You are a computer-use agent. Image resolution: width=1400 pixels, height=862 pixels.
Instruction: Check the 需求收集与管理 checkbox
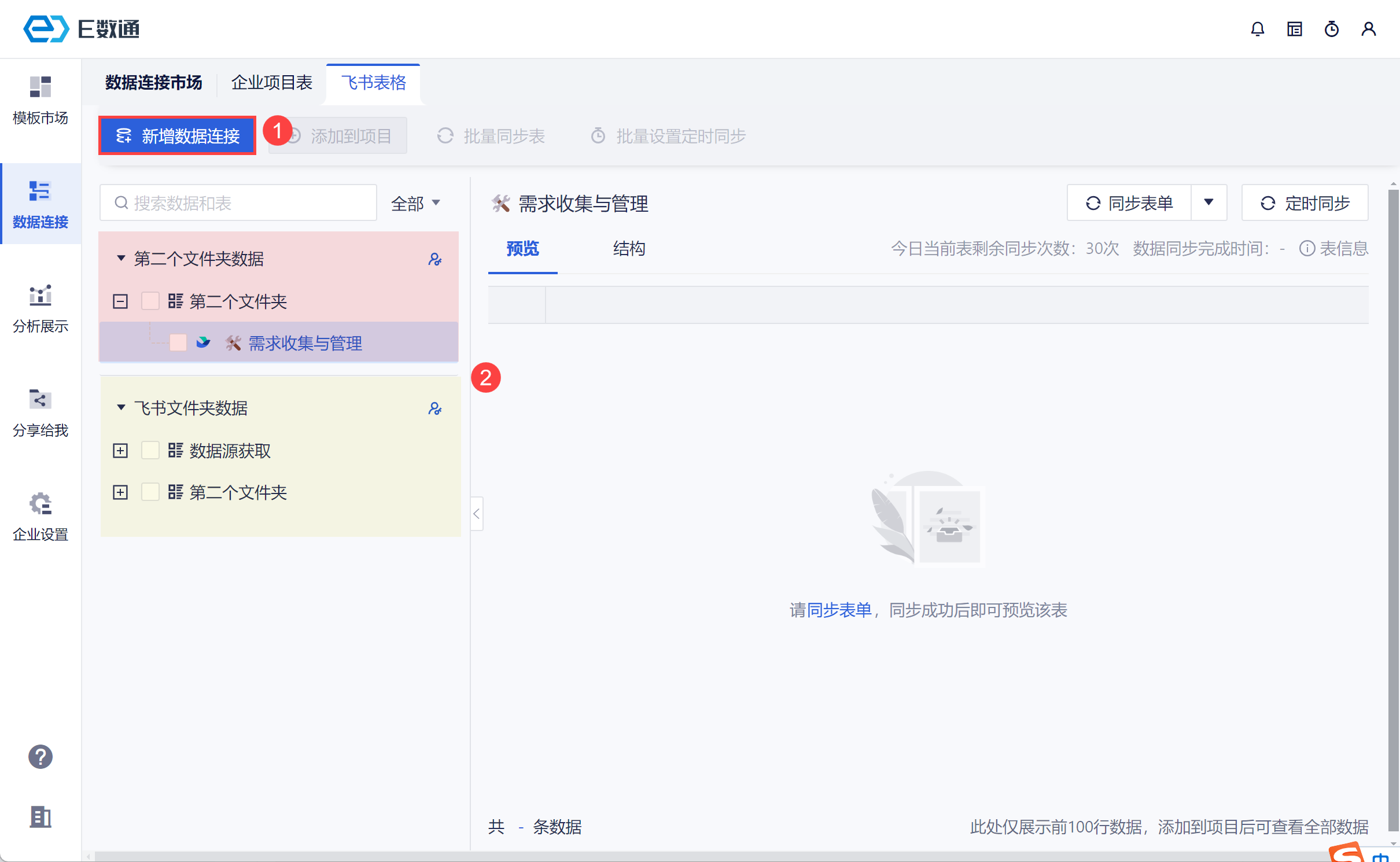tap(178, 343)
